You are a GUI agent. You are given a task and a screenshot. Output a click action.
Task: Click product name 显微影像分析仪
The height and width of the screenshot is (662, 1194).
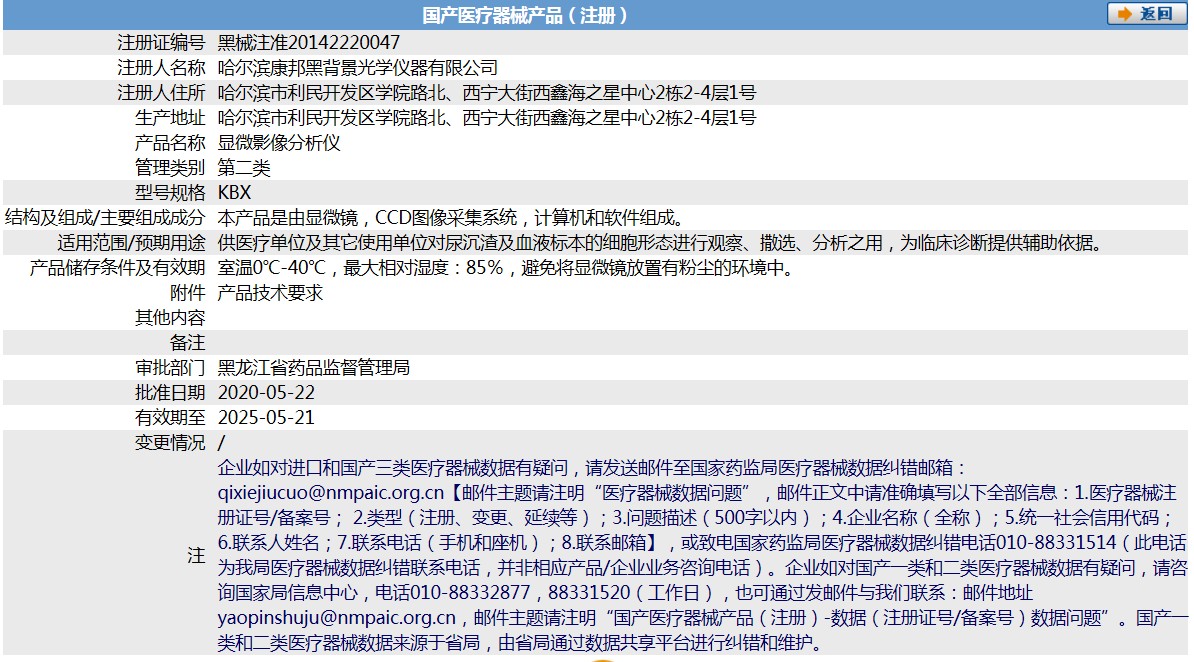[x=279, y=143]
